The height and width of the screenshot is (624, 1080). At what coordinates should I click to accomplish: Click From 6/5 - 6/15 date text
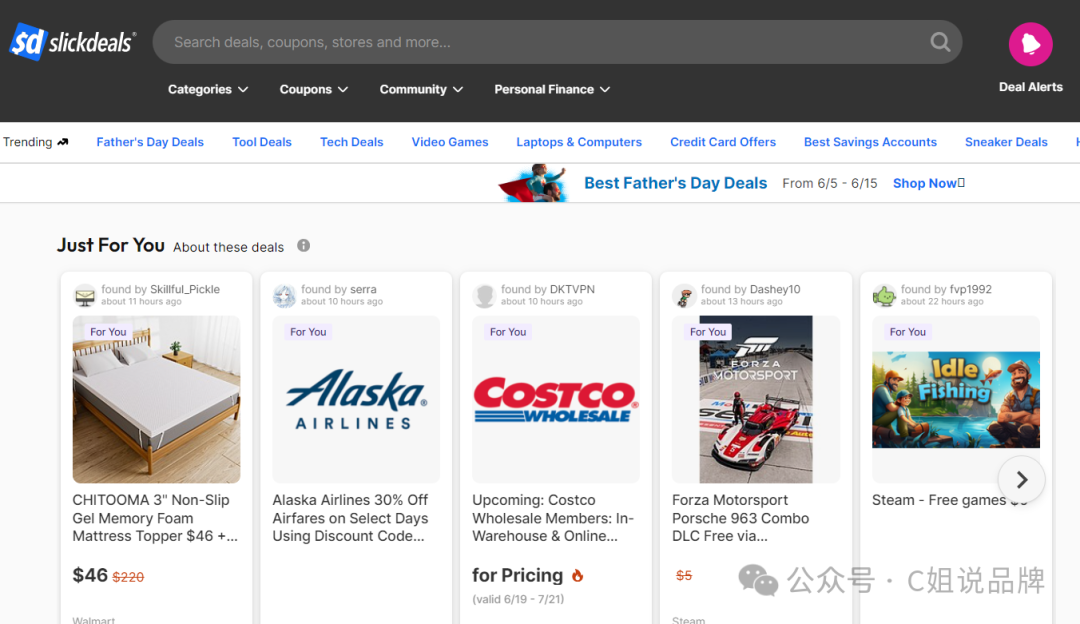[x=830, y=183]
